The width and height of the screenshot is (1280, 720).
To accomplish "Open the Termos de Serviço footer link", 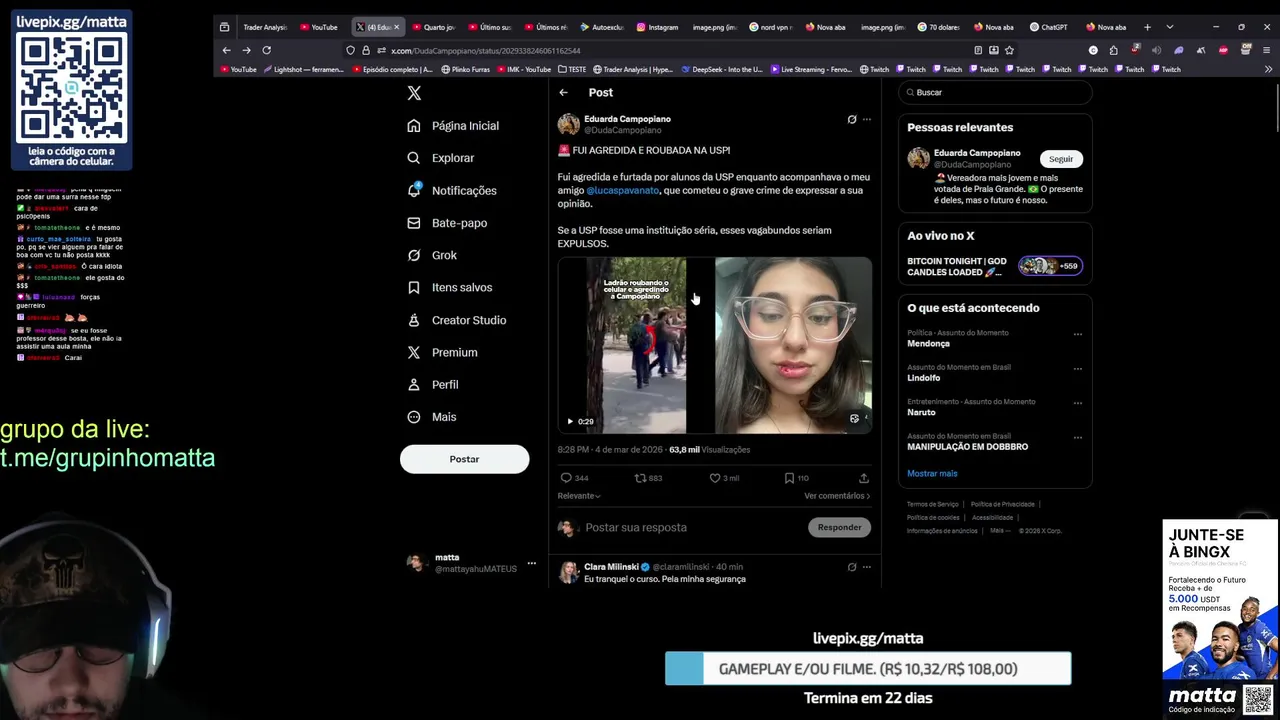I will (932, 504).
